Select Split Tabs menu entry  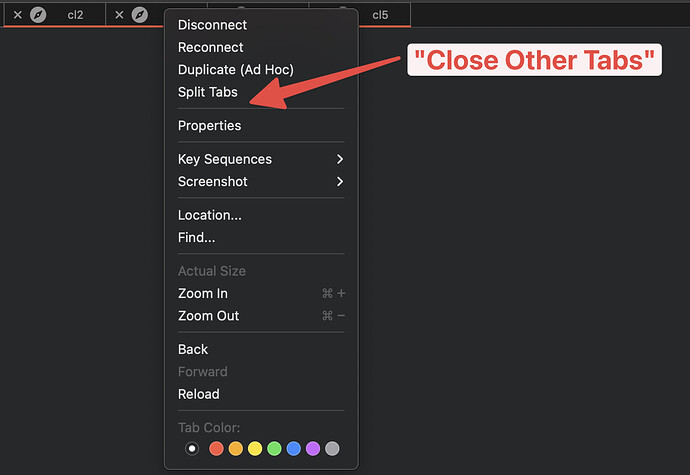coord(261,92)
